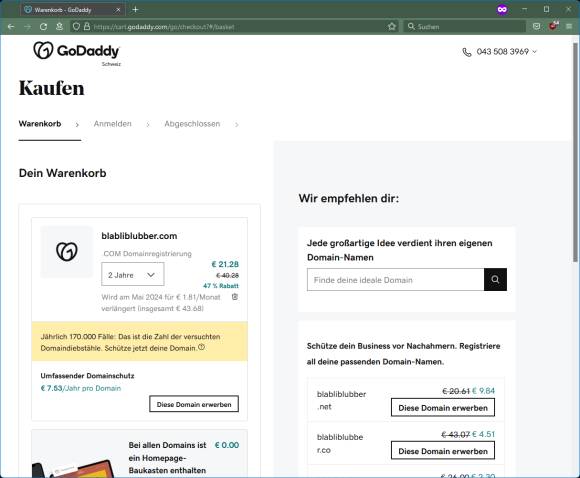Click the Wir empfehlen dir: heading
This screenshot has height=478, width=580.
[349, 198]
